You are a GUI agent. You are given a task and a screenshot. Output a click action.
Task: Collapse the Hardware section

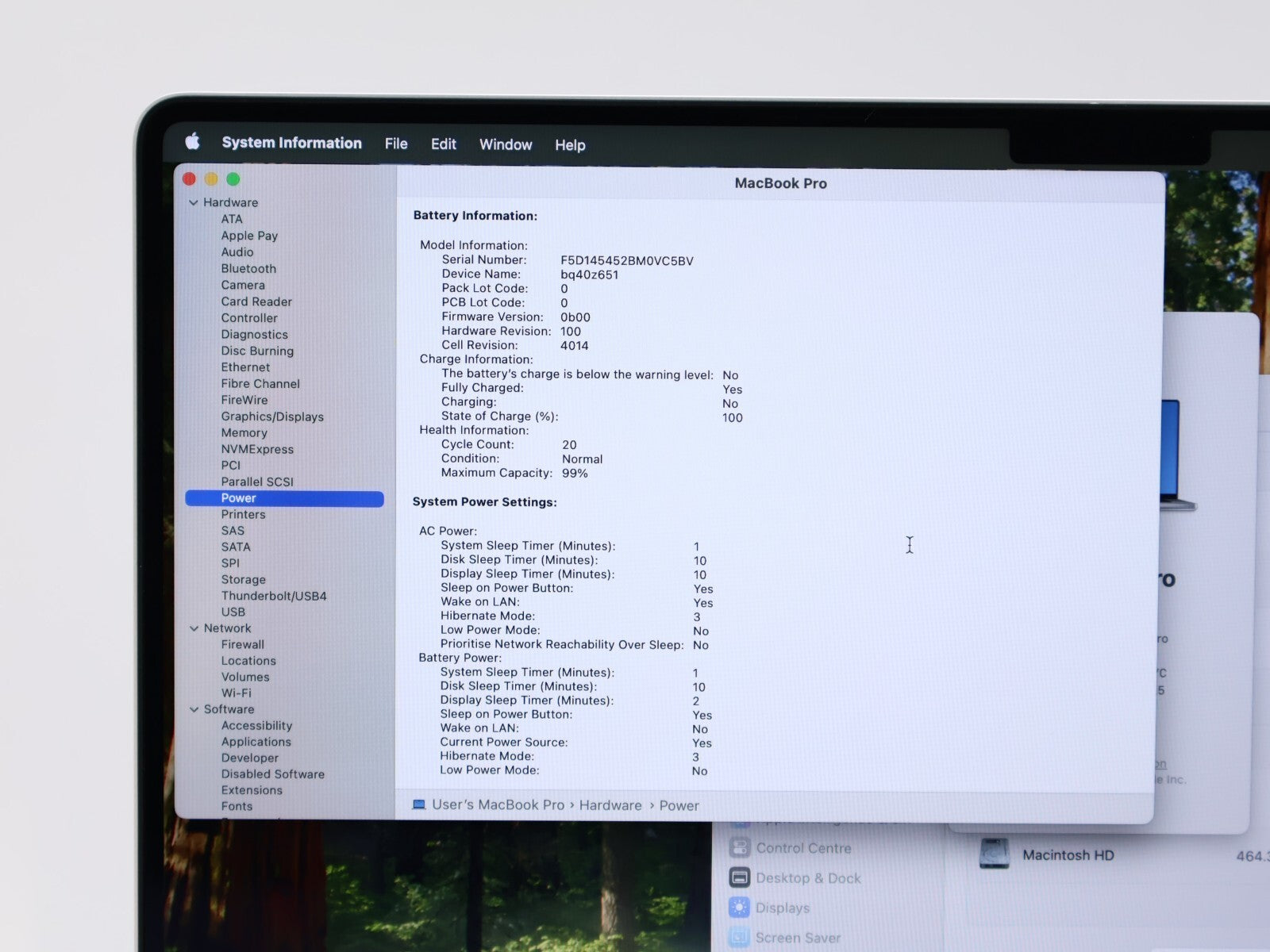click(x=194, y=202)
